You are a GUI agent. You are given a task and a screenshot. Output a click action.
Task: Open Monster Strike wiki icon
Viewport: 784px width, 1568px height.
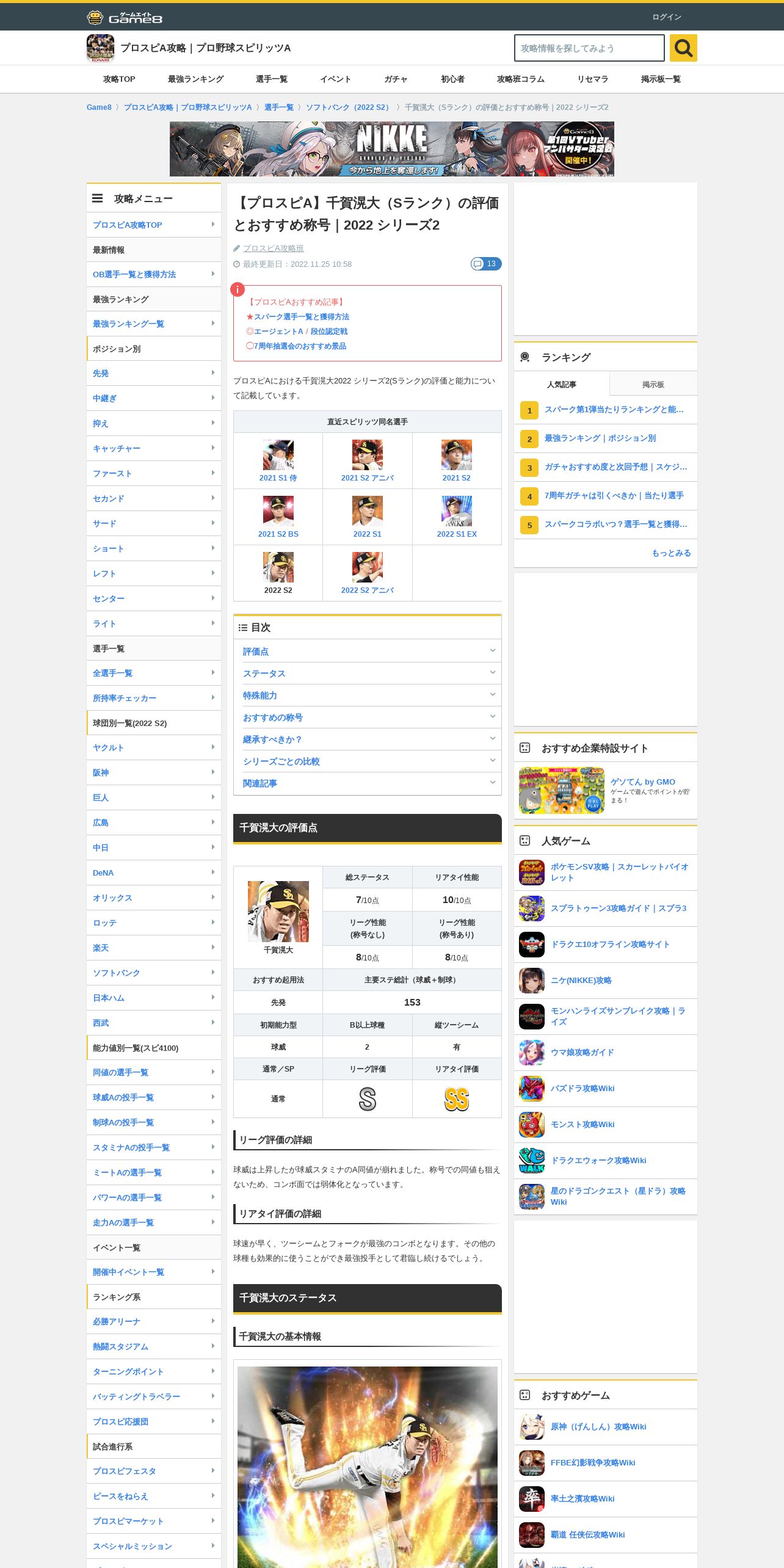pos(532,1125)
